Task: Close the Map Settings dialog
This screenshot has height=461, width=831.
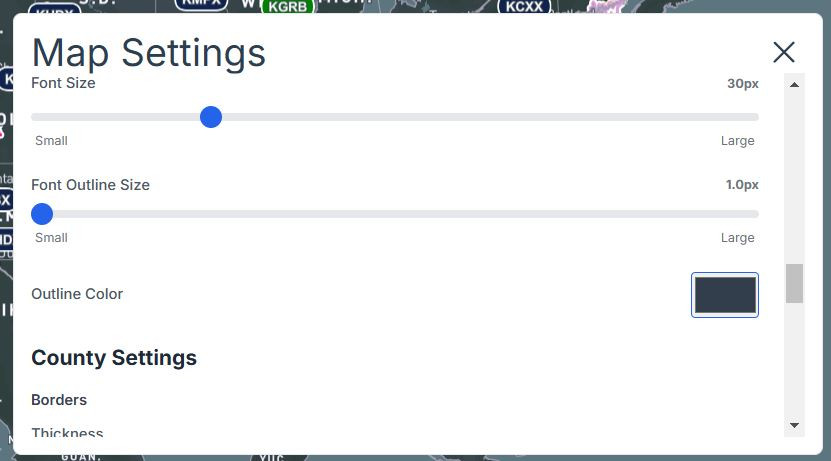Action: (784, 52)
